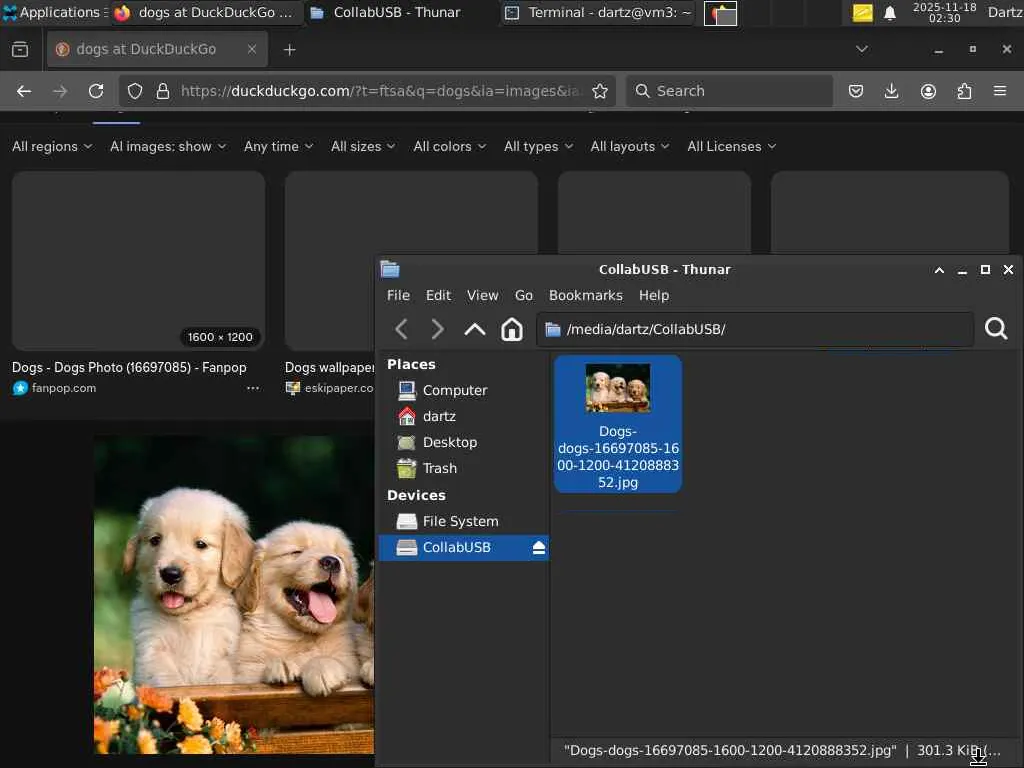The width and height of the screenshot is (1024, 768).
Task: Switch to Terminal window in taskbar
Action: (x=598, y=13)
